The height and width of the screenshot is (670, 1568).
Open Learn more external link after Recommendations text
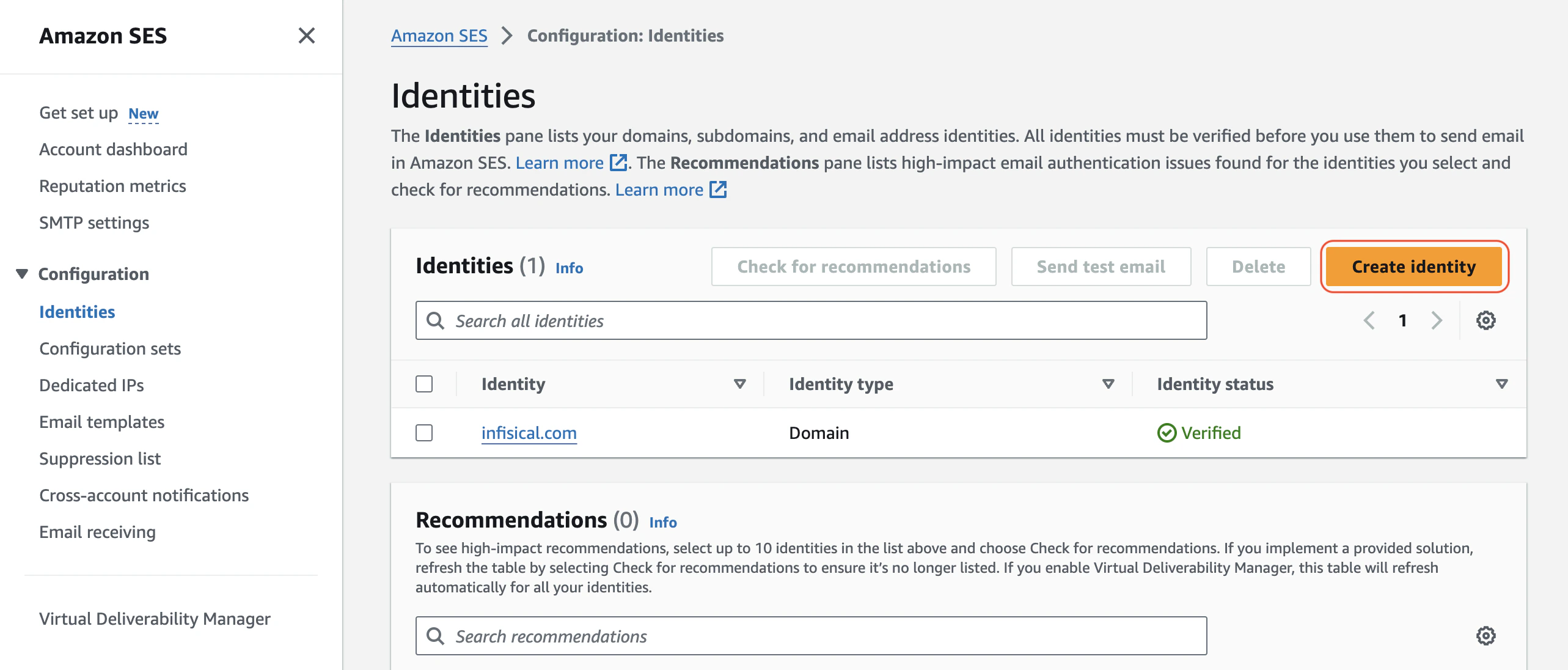[x=718, y=190]
